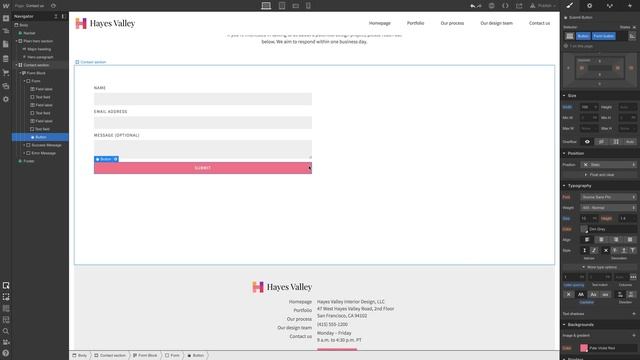
Task: Open the CMS Collections panel
Action: pyautogui.click(x=6, y=59)
